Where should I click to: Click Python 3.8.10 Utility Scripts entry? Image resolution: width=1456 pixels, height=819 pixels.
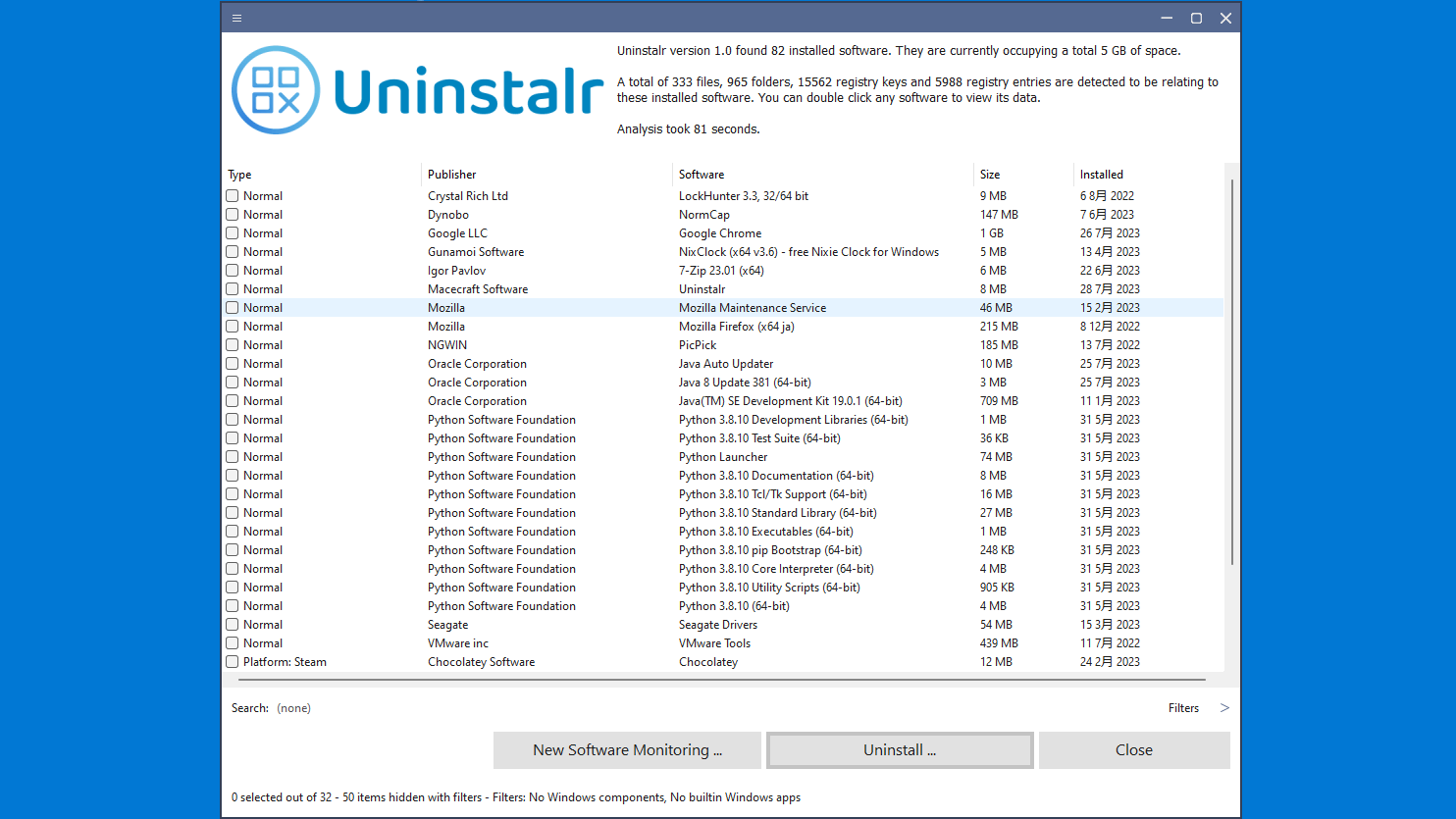pyautogui.click(x=769, y=588)
